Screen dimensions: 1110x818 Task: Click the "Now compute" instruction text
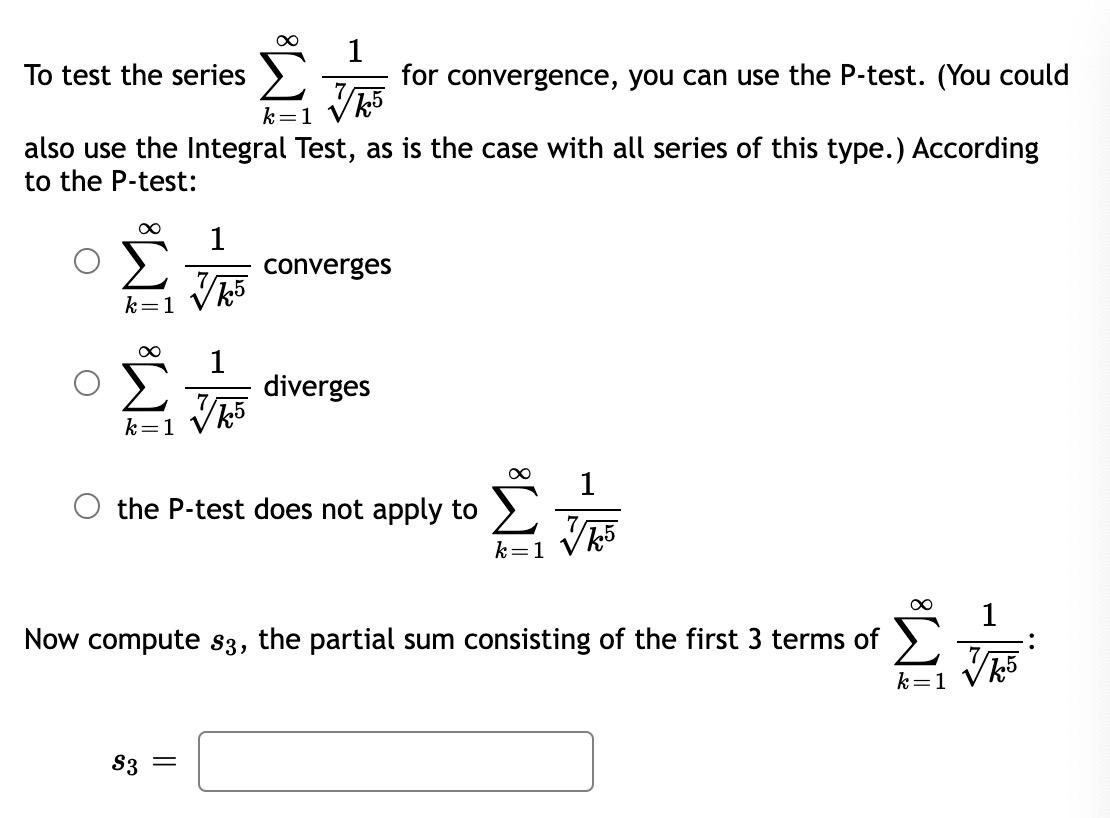tap(451, 639)
